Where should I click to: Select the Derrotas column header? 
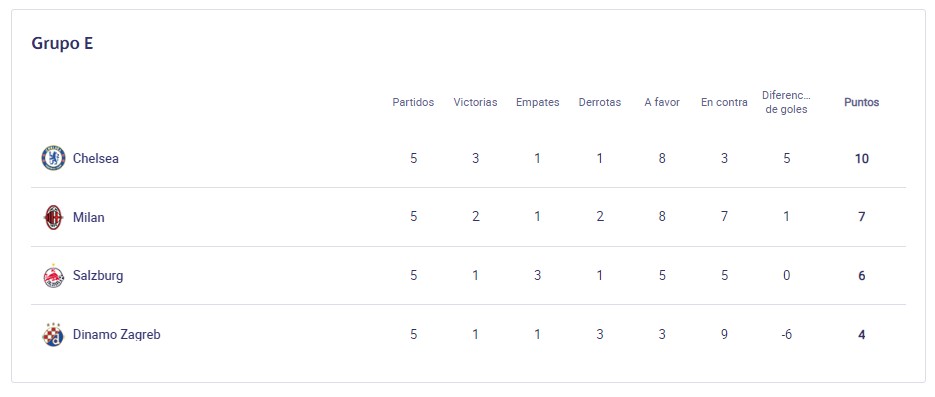599,103
